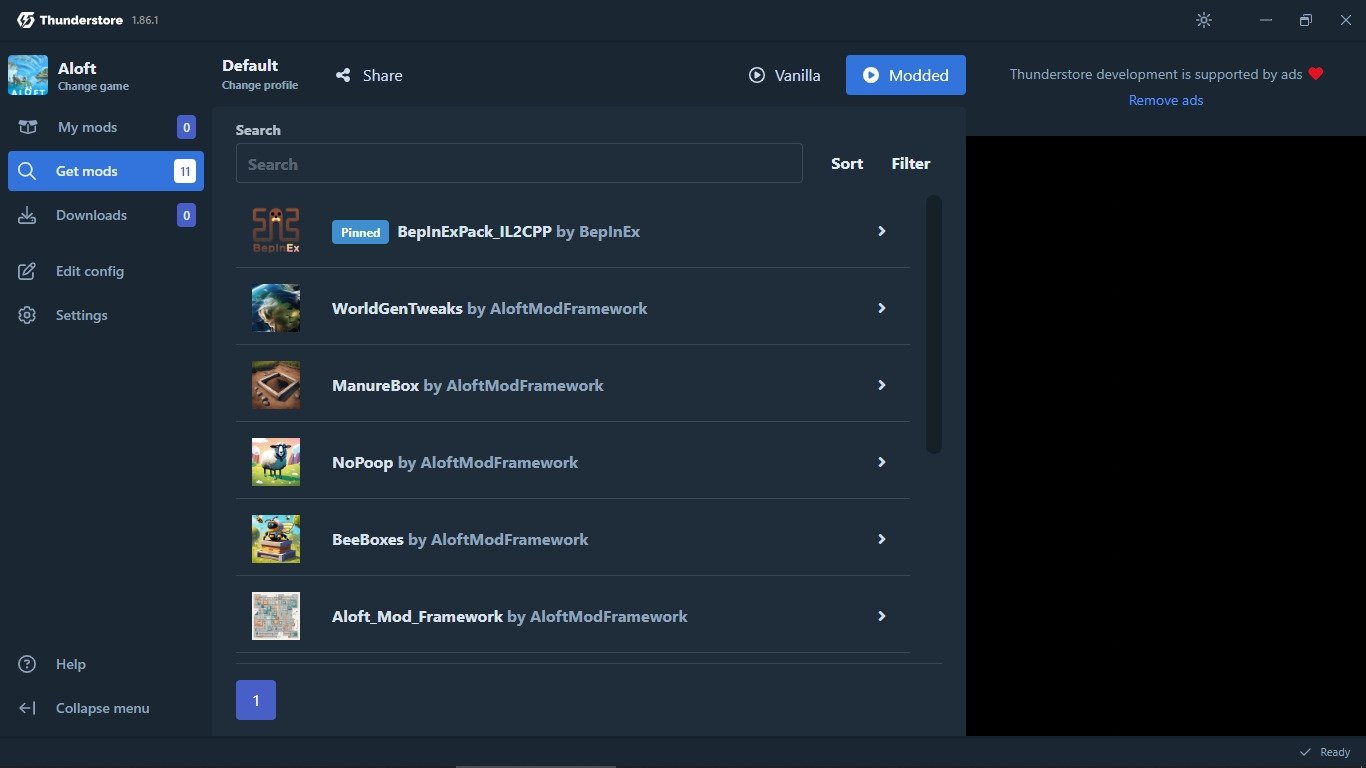
Task: Click the BeeBoxes mod icon
Action: (276, 539)
